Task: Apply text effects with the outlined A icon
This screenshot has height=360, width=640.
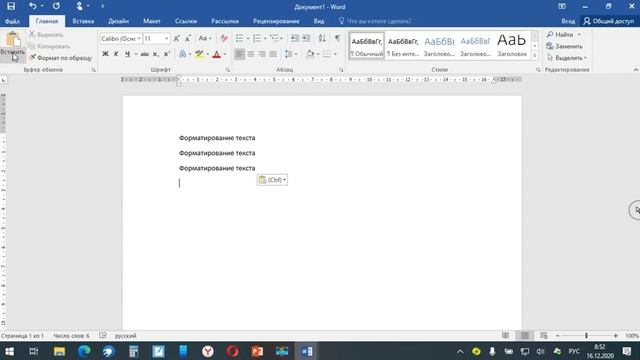Action: (x=182, y=54)
